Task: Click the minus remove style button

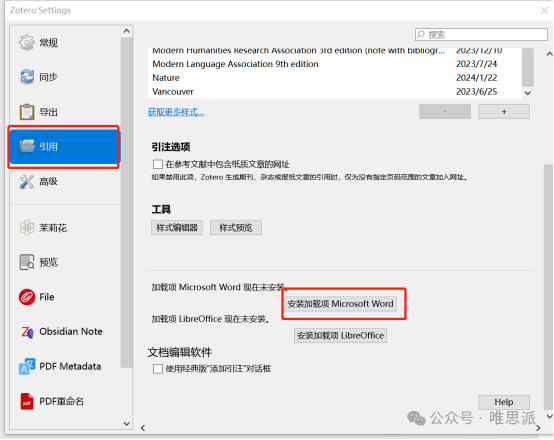Action: (445, 112)
